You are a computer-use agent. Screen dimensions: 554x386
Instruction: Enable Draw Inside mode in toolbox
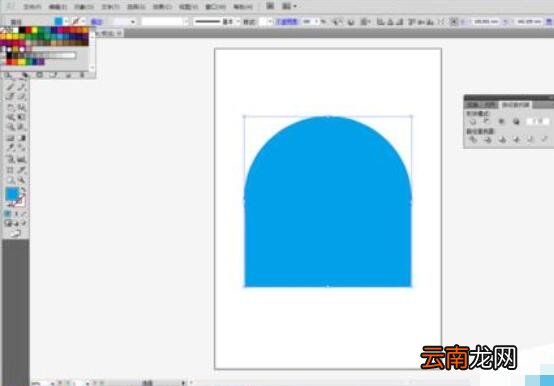(23, 223)
